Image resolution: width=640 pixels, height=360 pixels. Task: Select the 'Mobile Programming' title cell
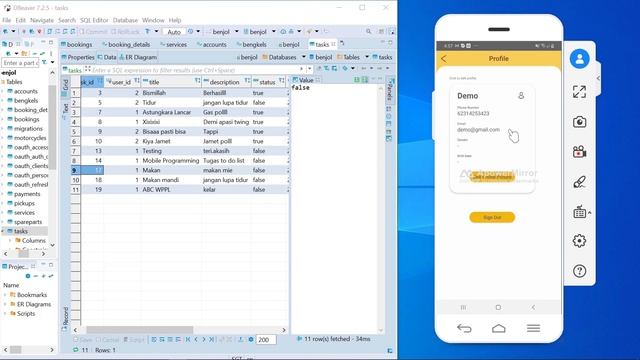(x=171, y=160)
